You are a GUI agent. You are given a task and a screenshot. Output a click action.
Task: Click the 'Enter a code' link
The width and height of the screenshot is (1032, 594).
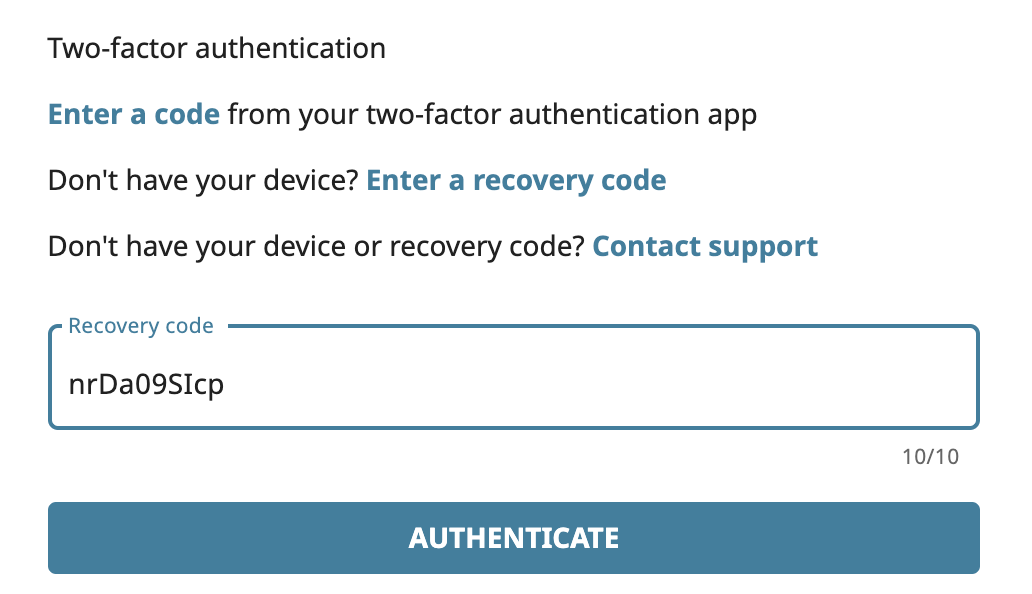click(134, 114)
